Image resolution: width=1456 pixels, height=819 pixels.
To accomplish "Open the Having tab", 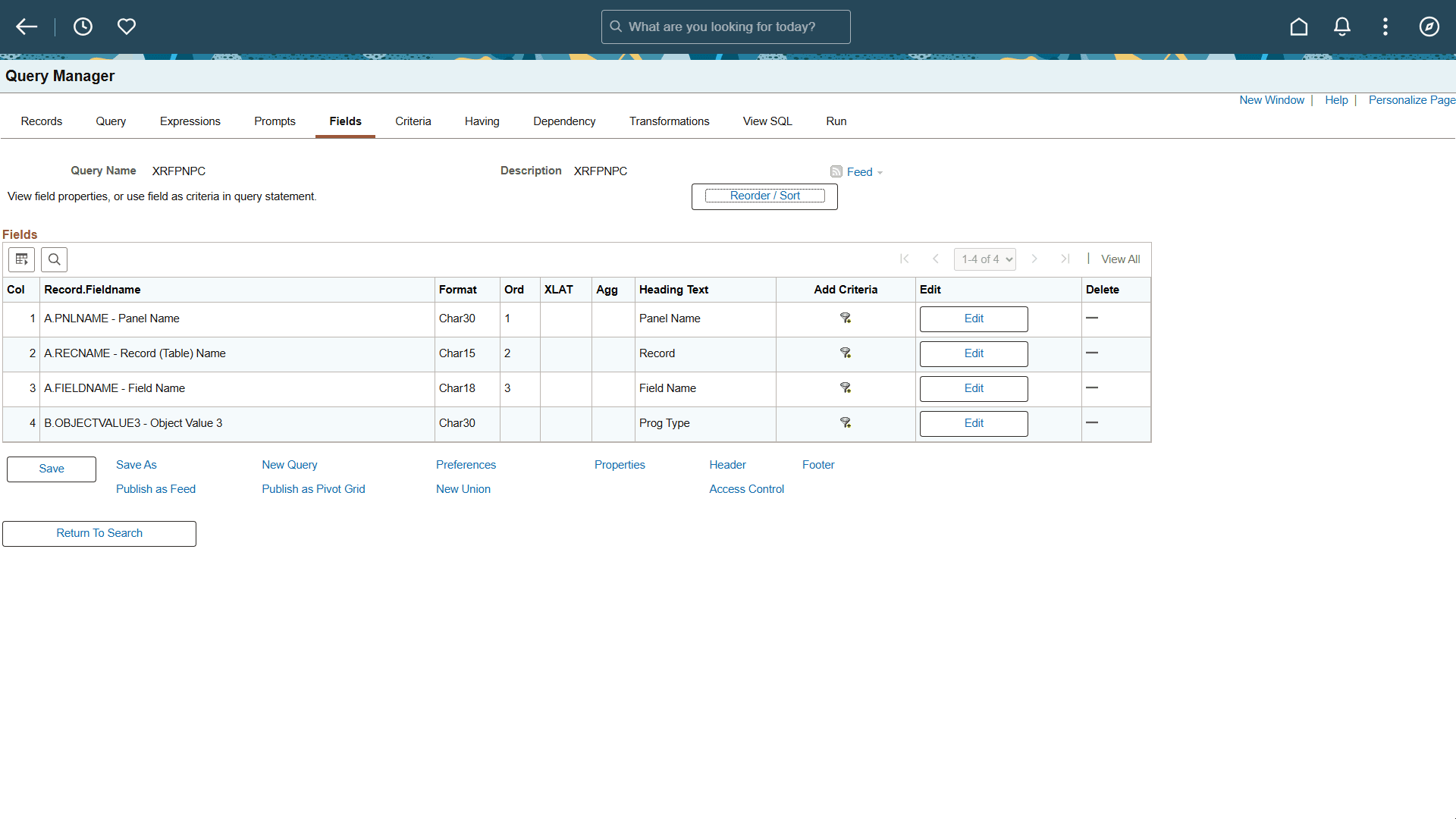I will tap(482, 121).
